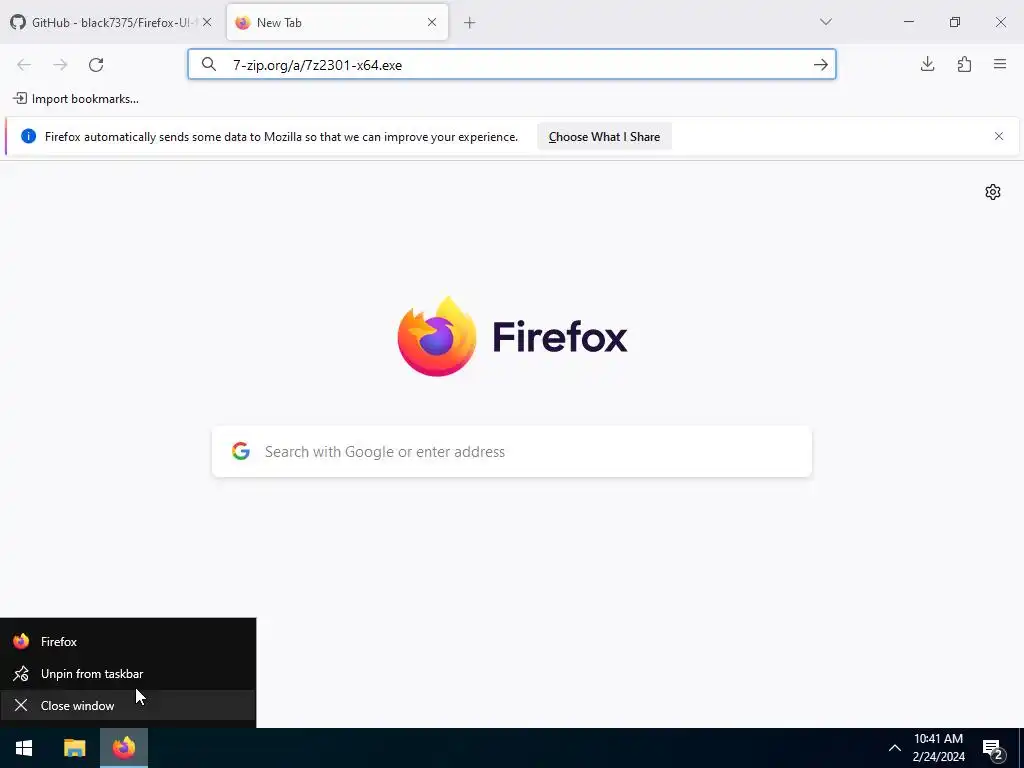
Task: Open a new tab with plus button
Action: pos(469,23)
